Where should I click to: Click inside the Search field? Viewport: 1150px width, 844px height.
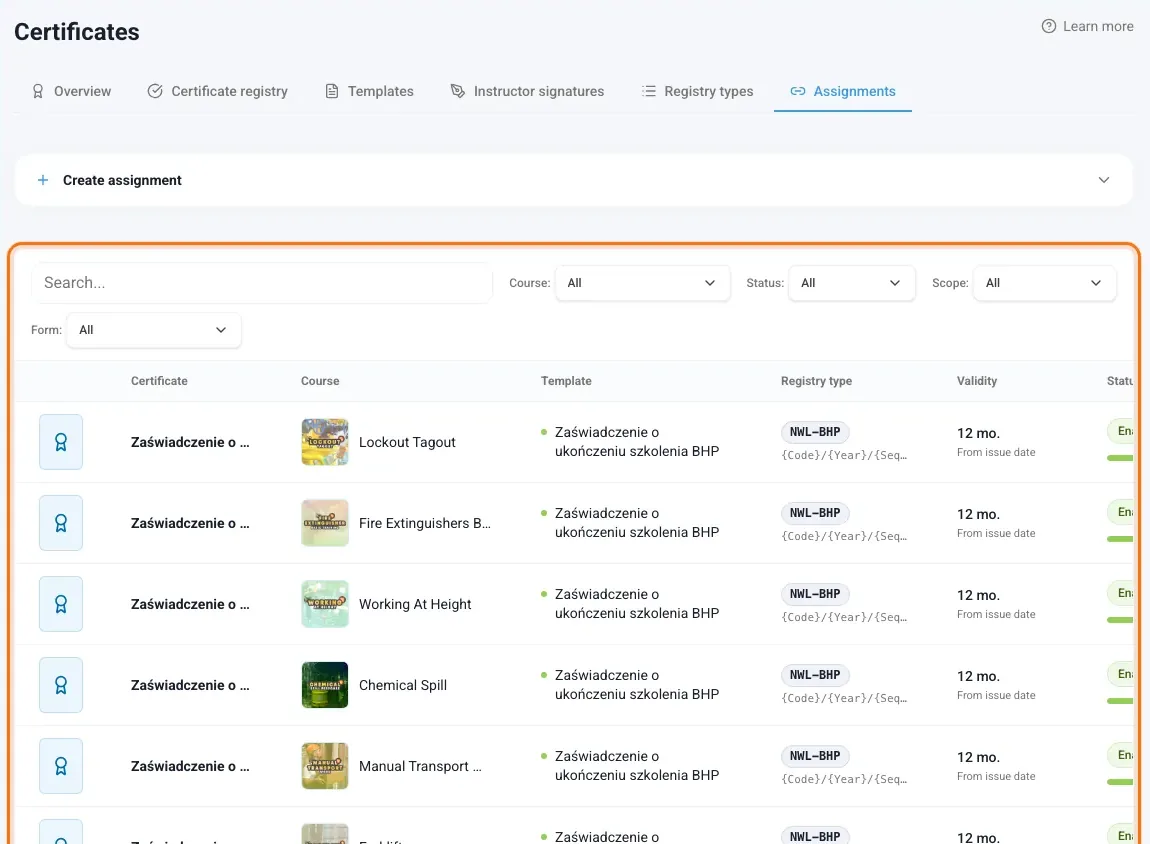click(x=262, y=283)
